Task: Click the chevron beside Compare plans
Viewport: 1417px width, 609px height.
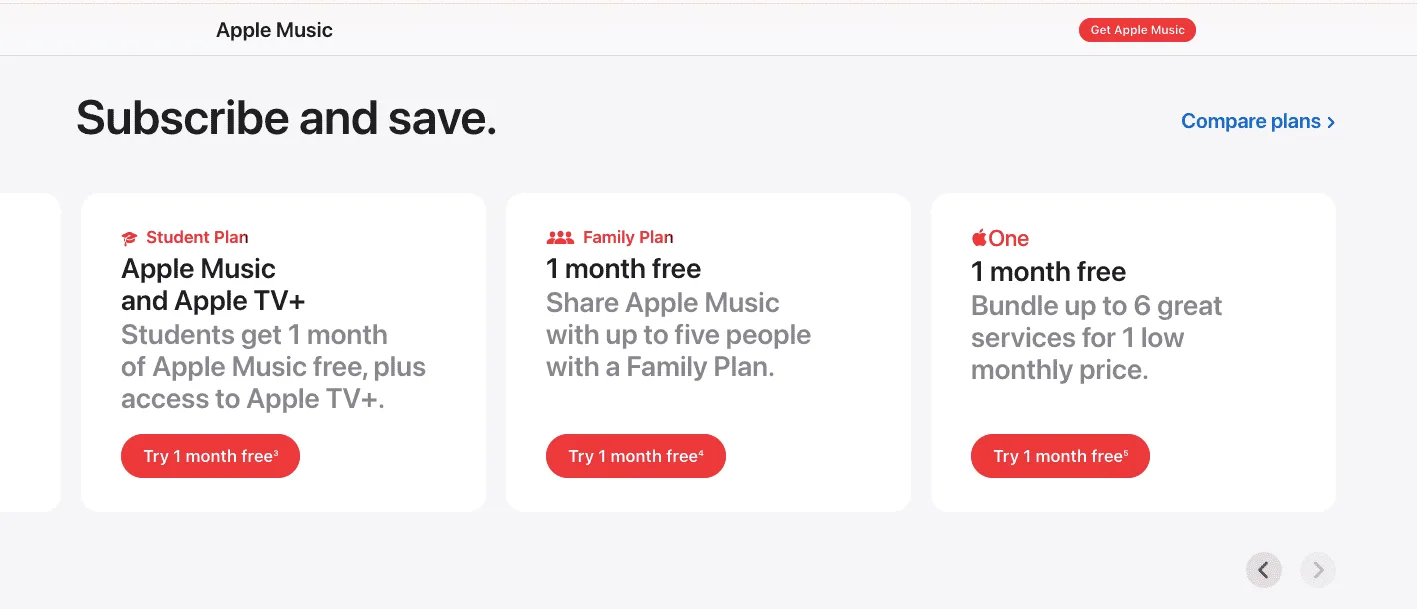Action: pos(1331,121)
